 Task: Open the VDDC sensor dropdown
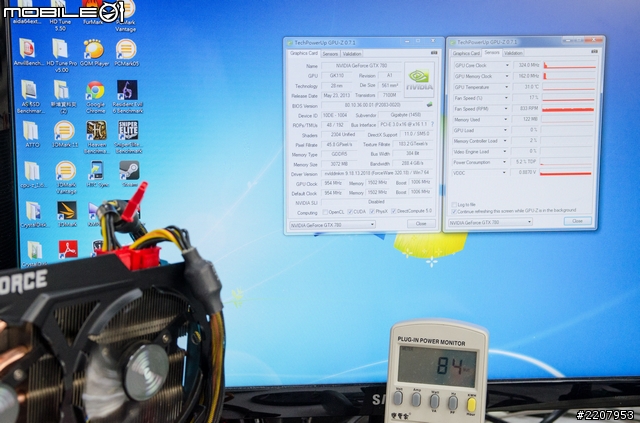tap(504, 173)
